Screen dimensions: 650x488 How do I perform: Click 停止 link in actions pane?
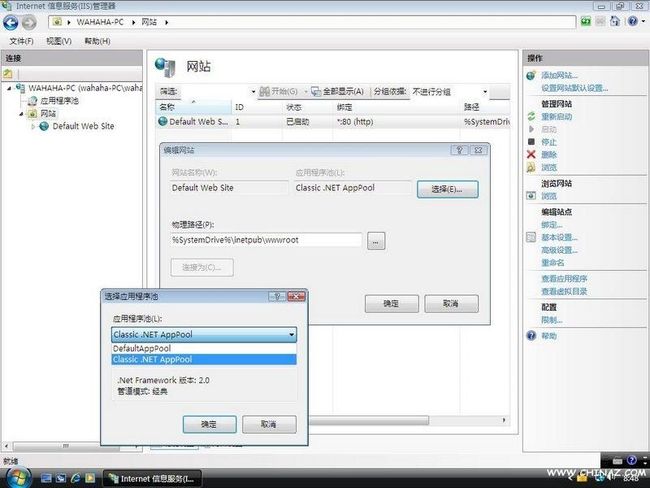point(549,142)
